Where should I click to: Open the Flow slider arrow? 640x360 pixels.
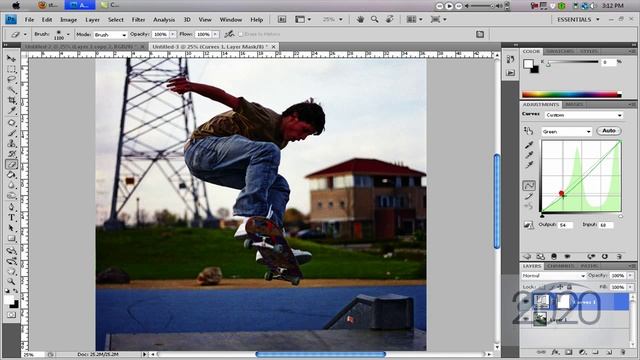(215, 34)
